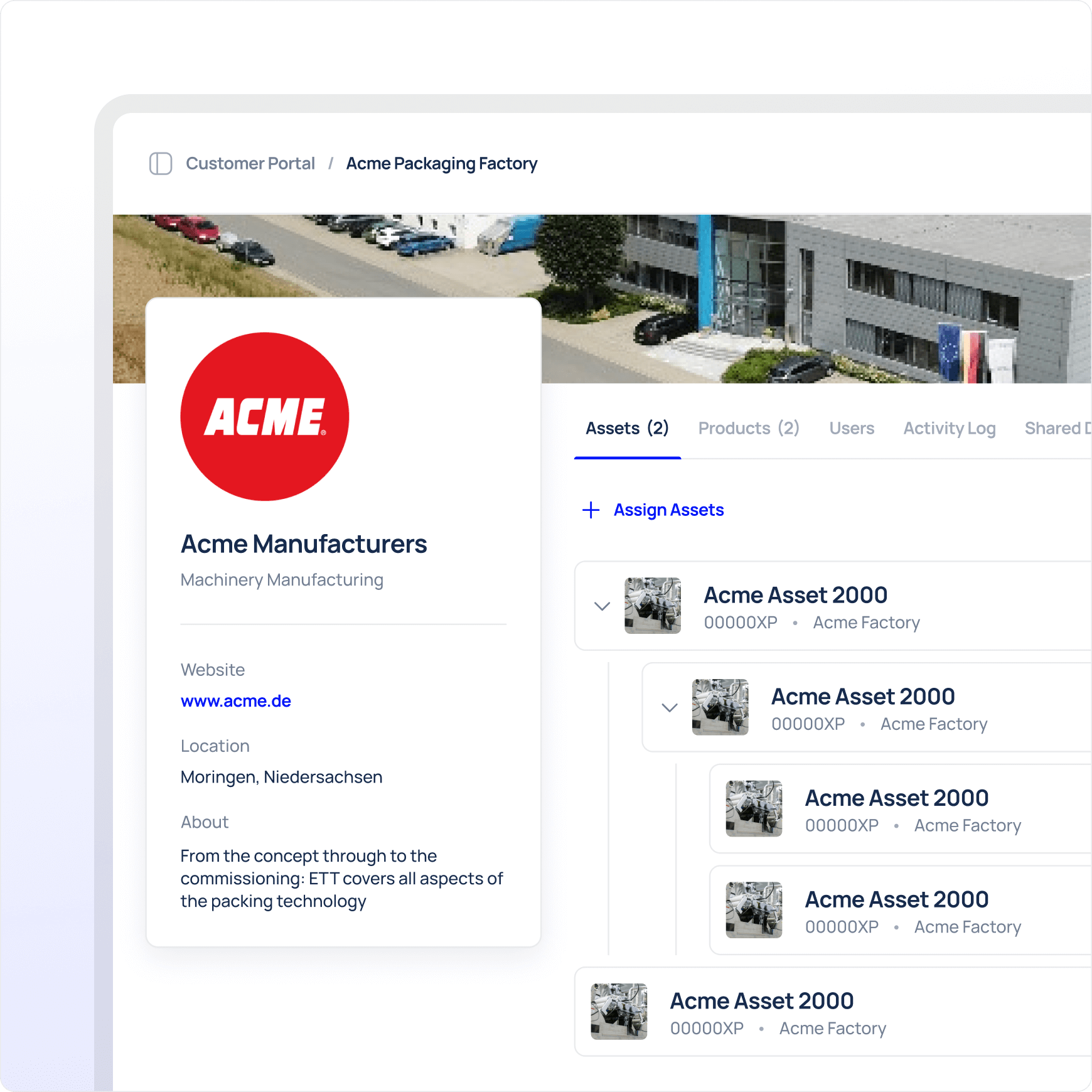
Task: Open the Shared tab at far right
Action: [1057, 429]
